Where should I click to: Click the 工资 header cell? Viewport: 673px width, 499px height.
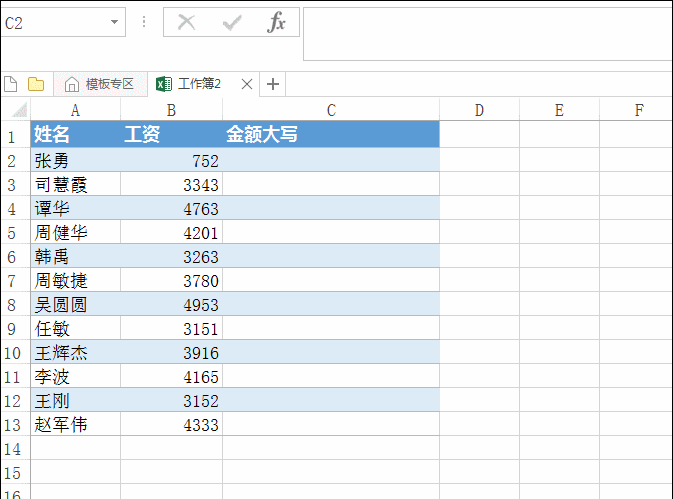pos(171,134)
